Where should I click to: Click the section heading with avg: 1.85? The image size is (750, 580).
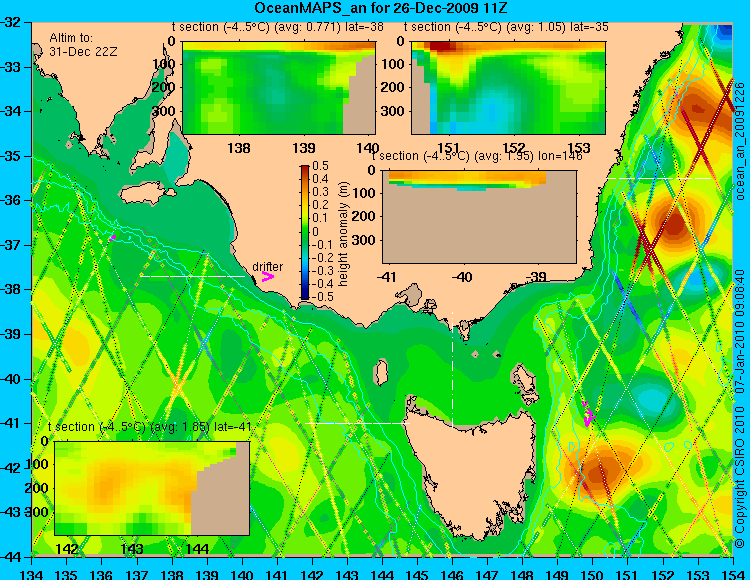[x=150, y=427]
